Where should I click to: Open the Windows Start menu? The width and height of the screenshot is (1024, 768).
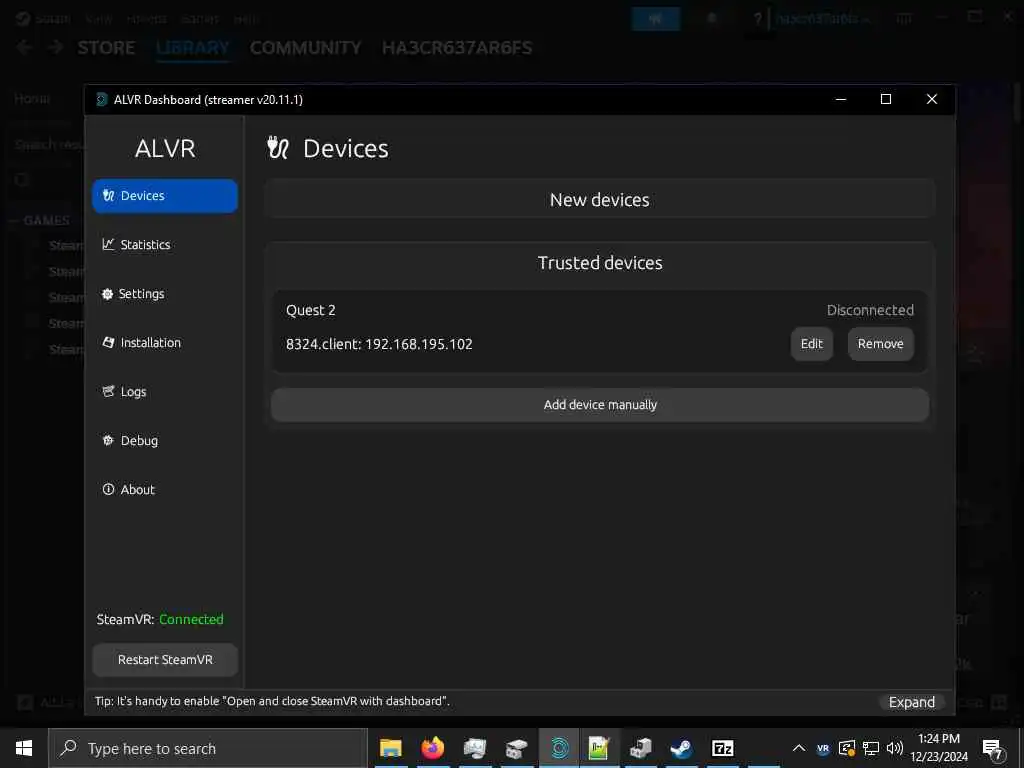click(x=24, y=748)
